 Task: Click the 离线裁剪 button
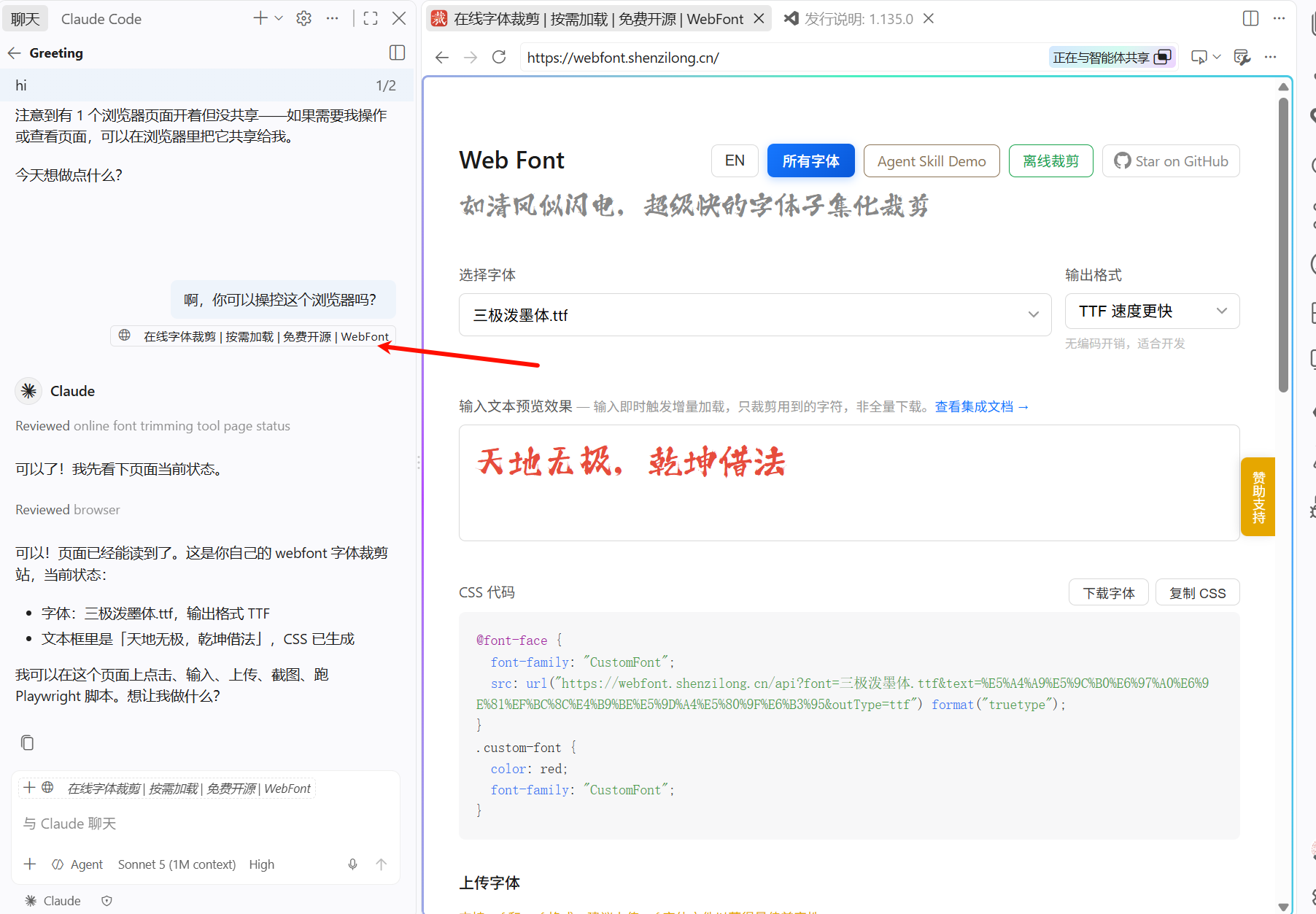pos(1050,160)
